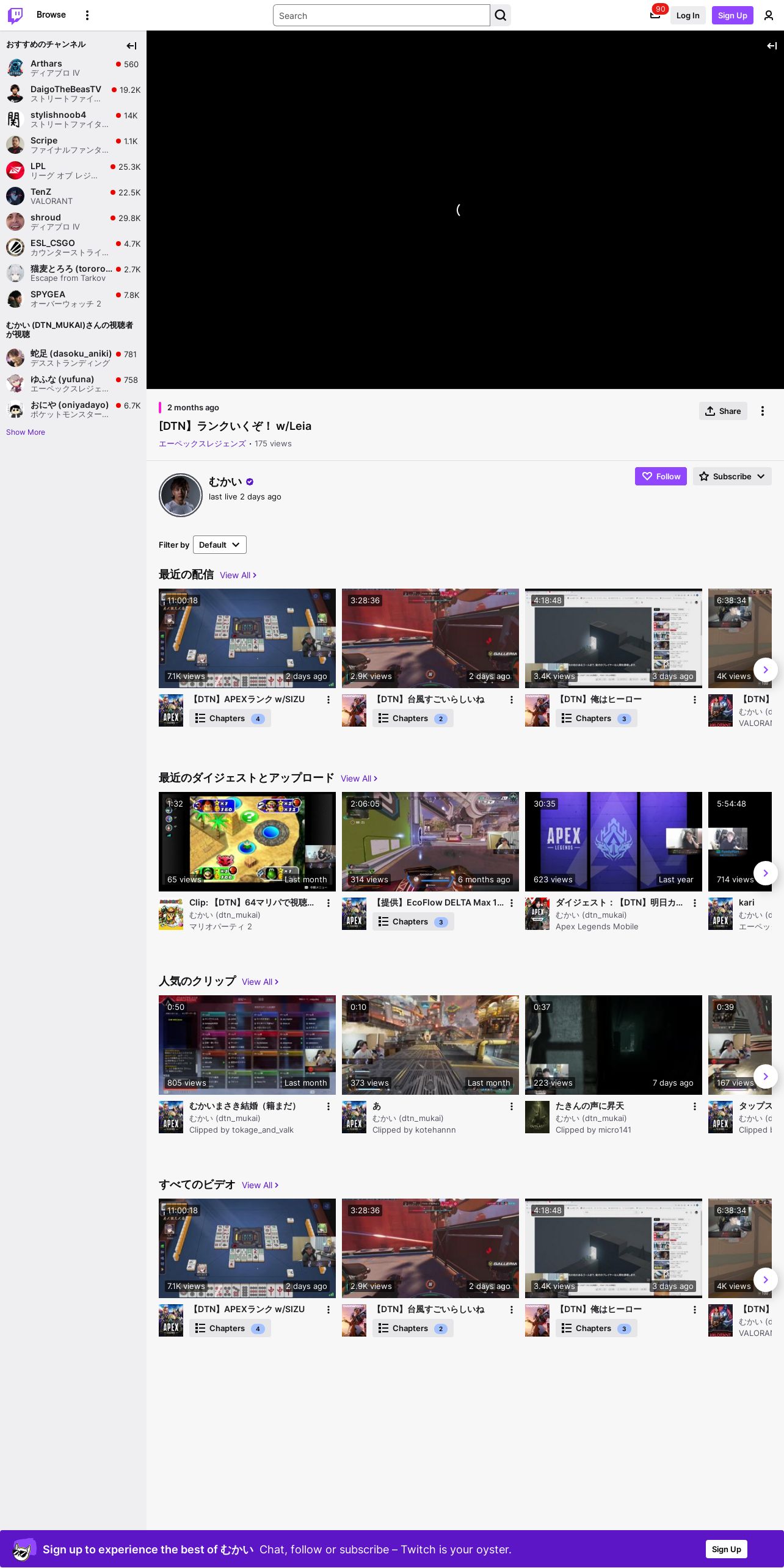The image size is (784, 1568).
Task: Click the むかい channel name
Action: pos(225,482)
